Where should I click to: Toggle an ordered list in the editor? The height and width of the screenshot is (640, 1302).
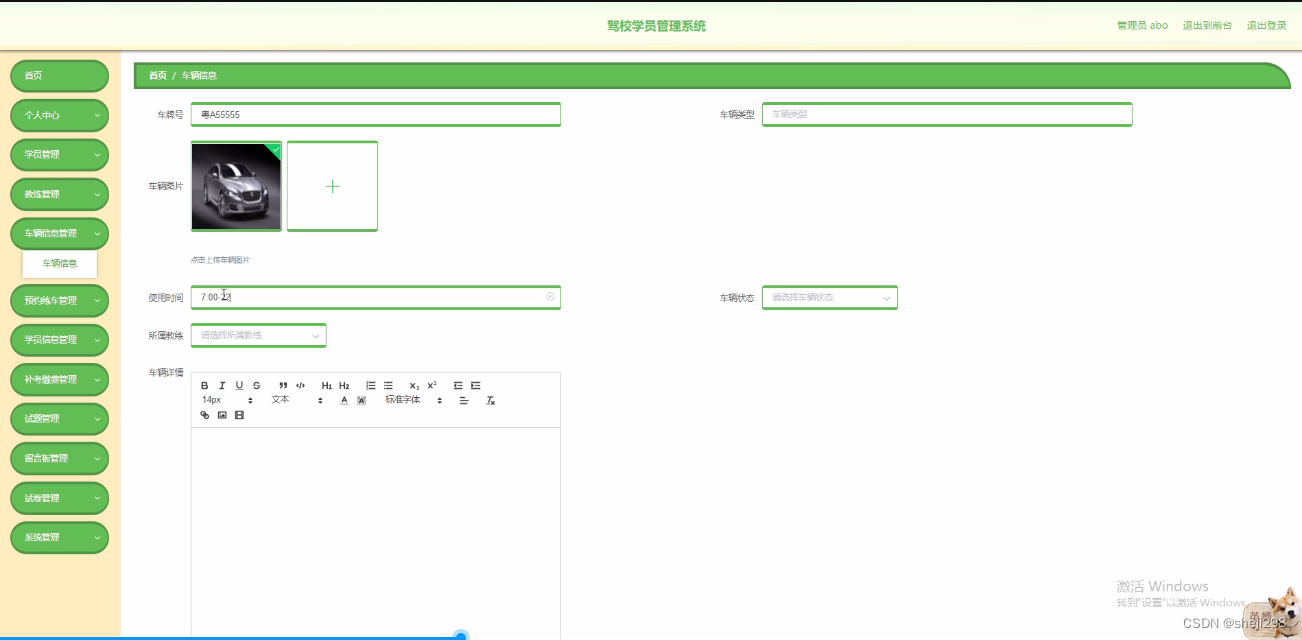click(x=371, y=385)
